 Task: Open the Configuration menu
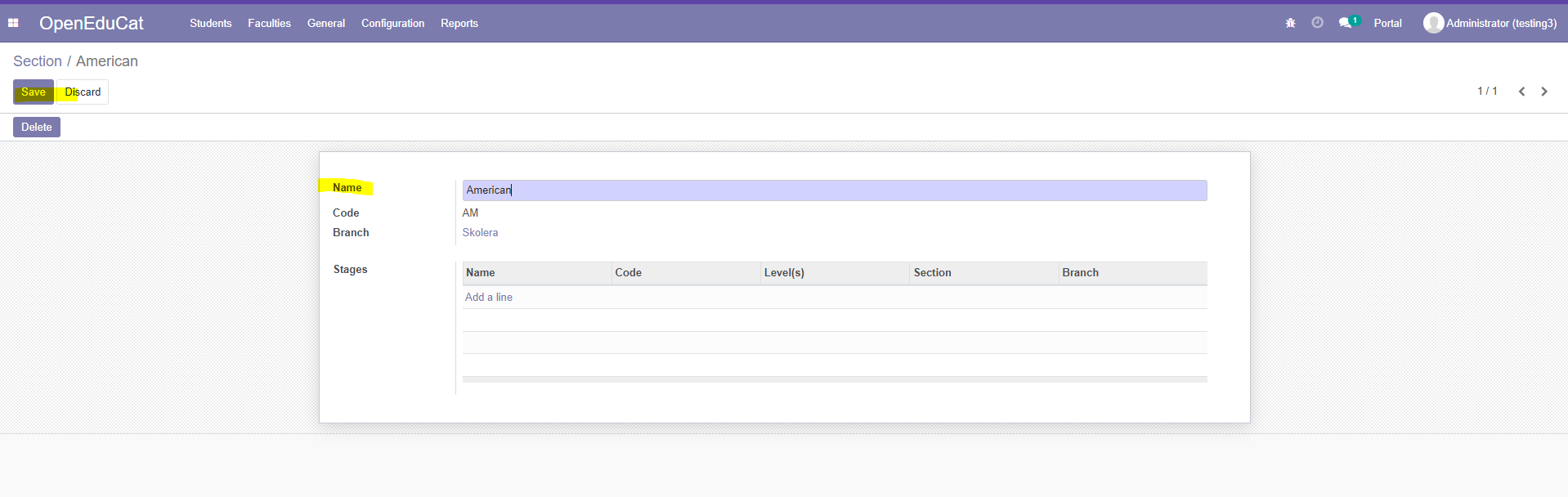pyautogui.click(x=392, y=23)
